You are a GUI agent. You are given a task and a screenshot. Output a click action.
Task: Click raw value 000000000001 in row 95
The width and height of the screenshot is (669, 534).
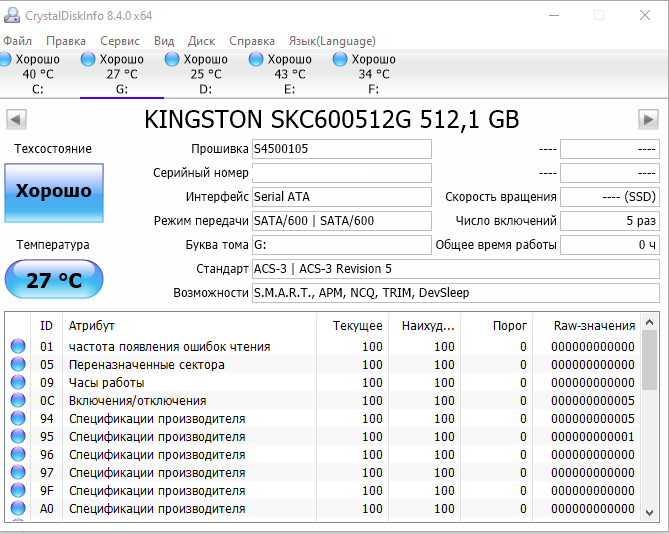[592, 436]
